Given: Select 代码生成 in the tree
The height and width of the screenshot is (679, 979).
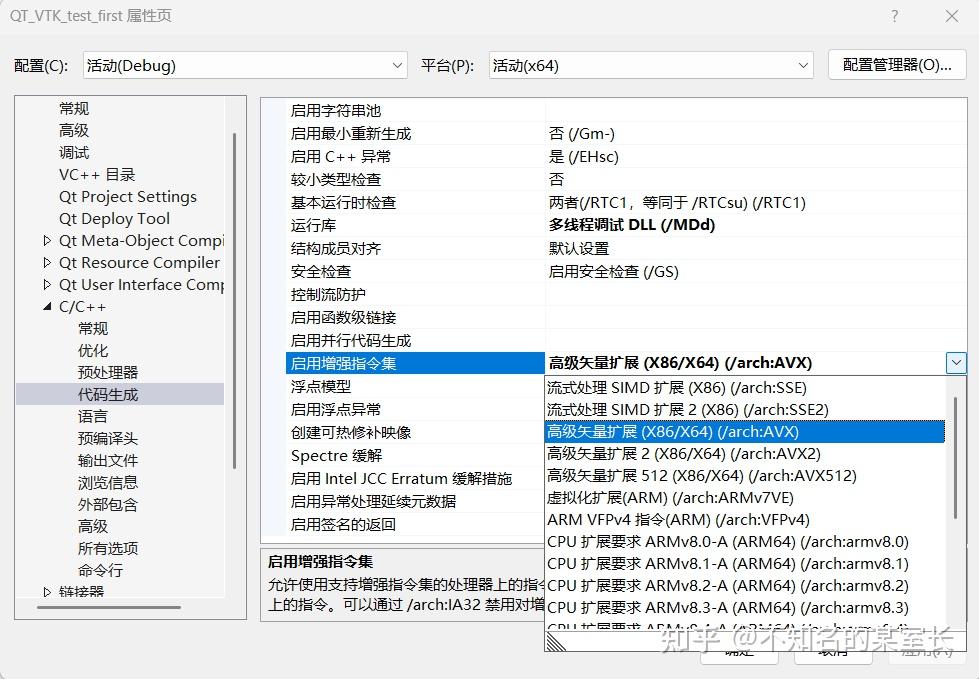Looking at the screenshot, I should point(108,394).
